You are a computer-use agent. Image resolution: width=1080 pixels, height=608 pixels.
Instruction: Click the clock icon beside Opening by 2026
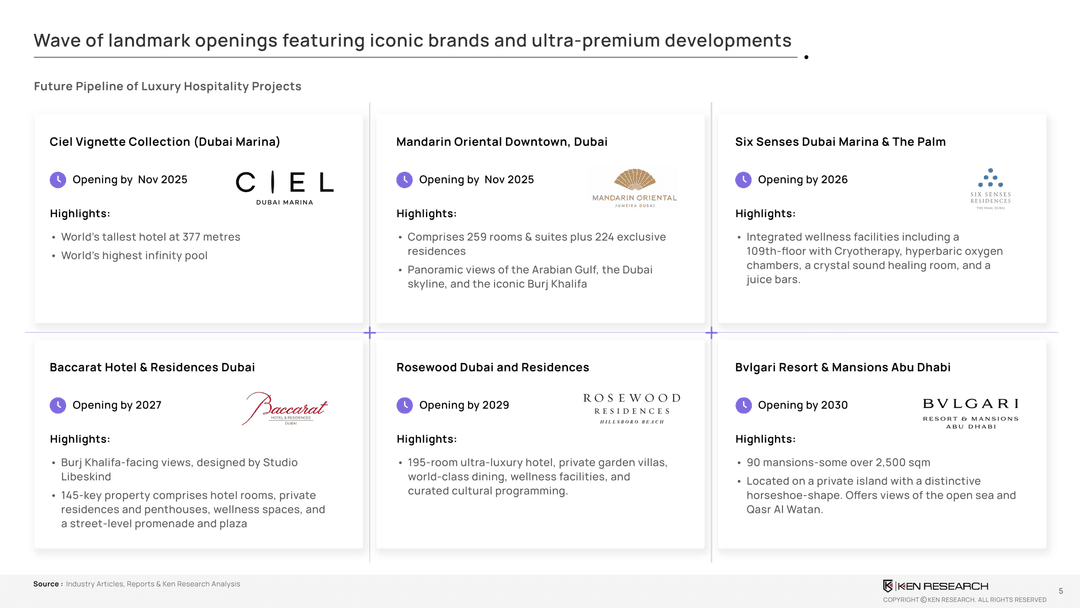(x=743, y=180)
